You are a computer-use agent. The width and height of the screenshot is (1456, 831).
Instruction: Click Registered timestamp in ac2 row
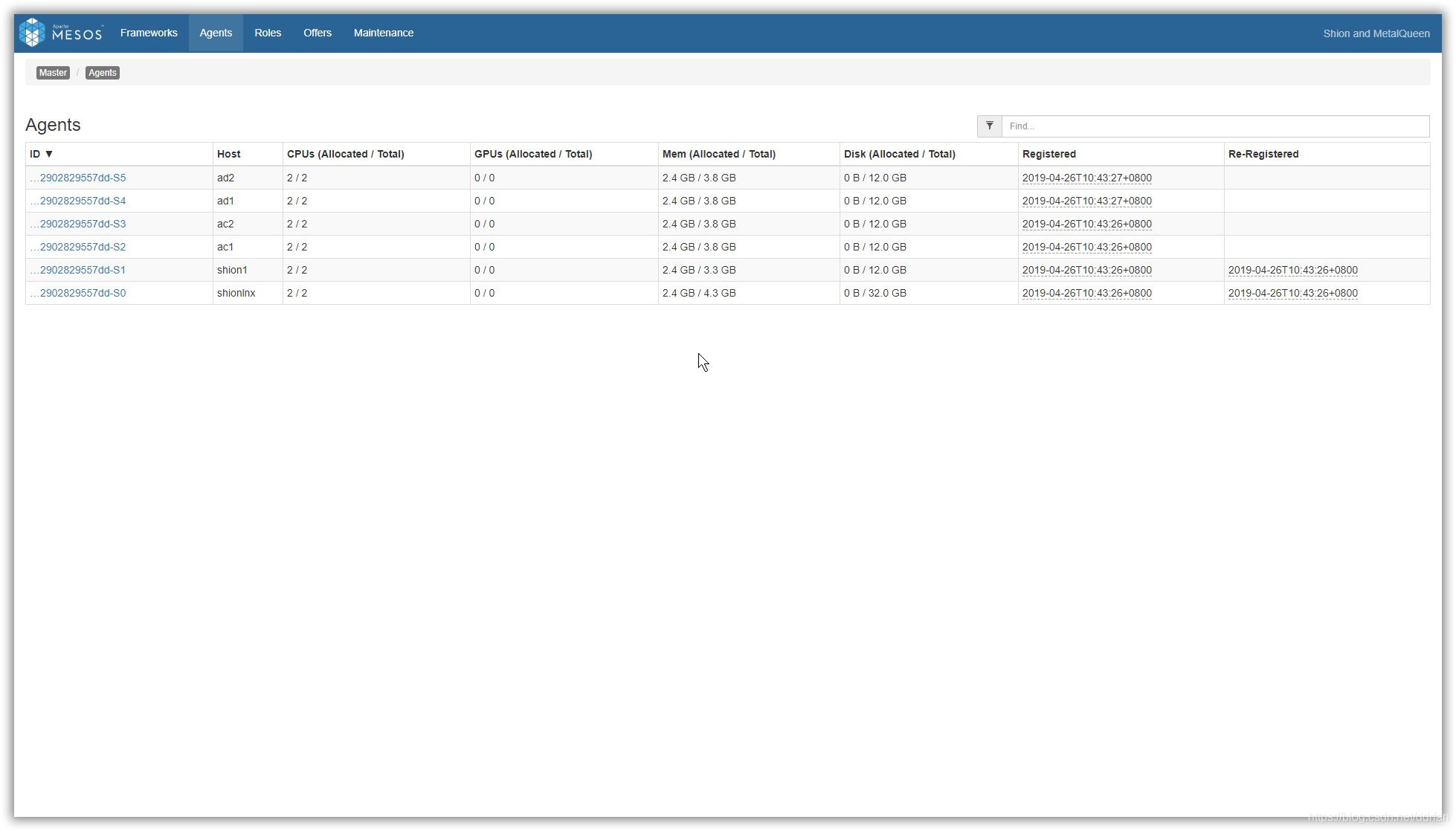tap(1087, 224)
